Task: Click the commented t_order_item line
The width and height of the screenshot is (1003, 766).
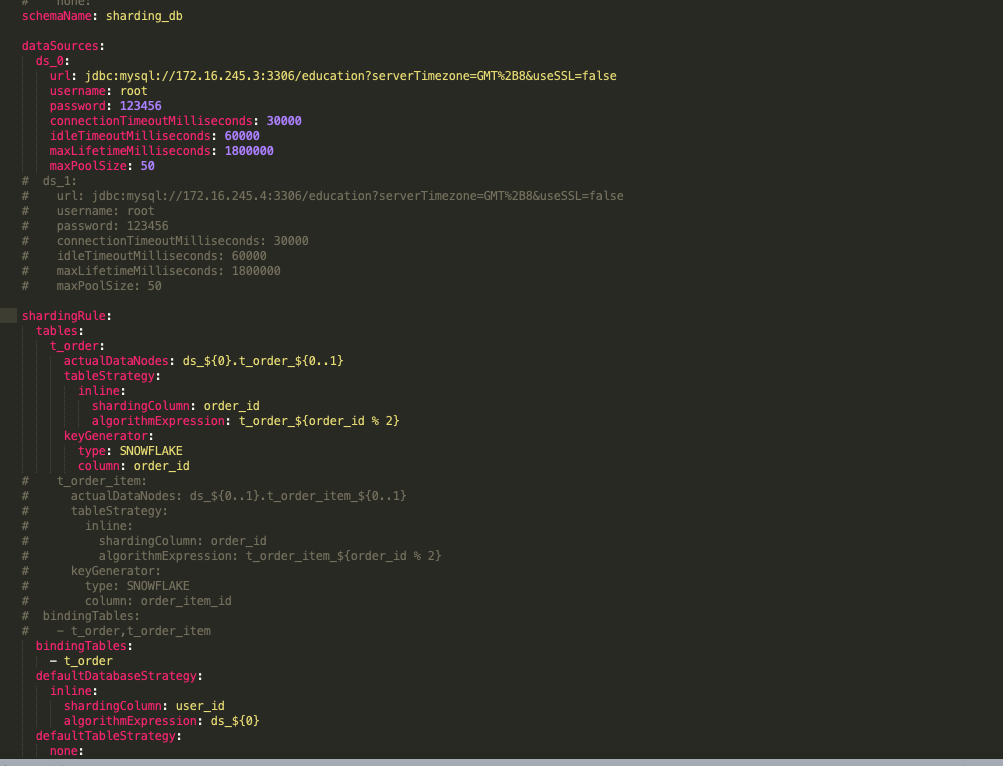Action: click(x=84, y=481)
